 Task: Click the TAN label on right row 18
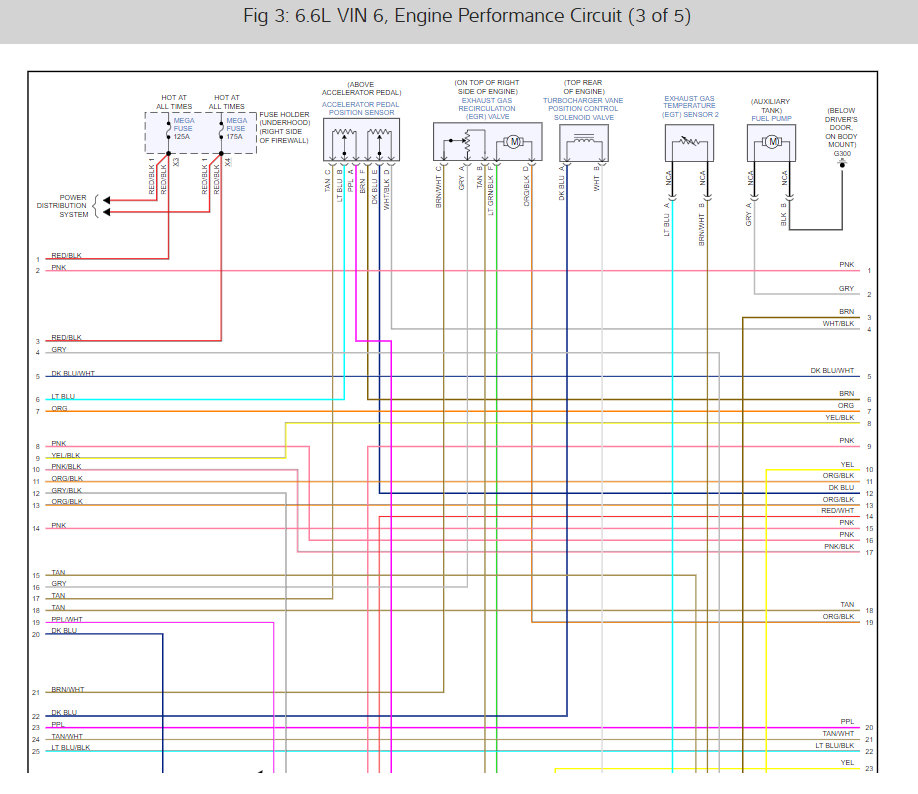pos(847,604)
